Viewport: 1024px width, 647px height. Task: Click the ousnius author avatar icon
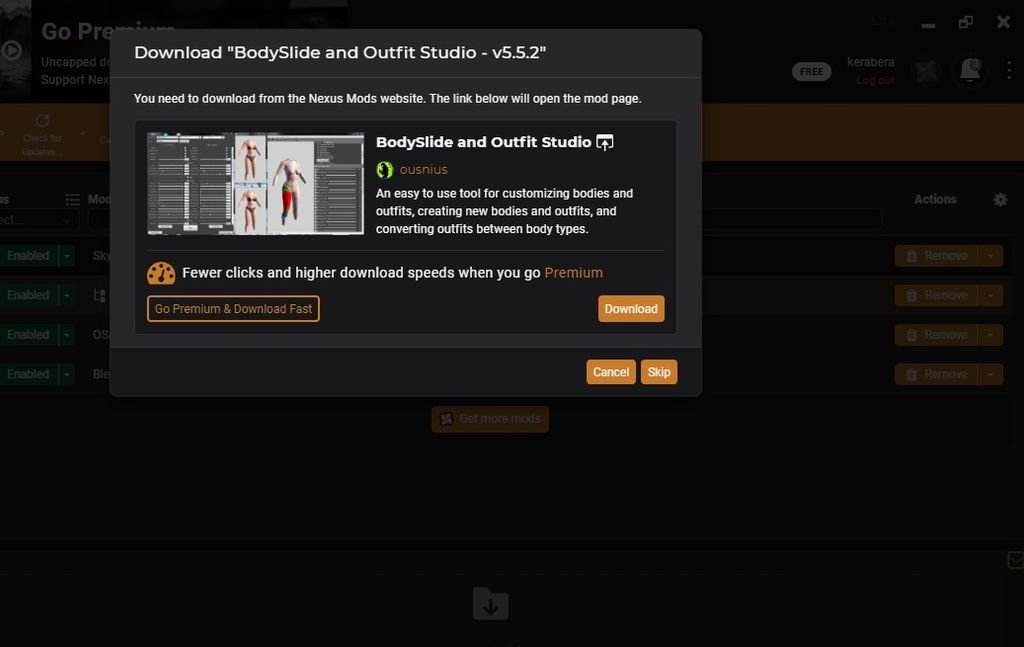[x=385, y=170]
